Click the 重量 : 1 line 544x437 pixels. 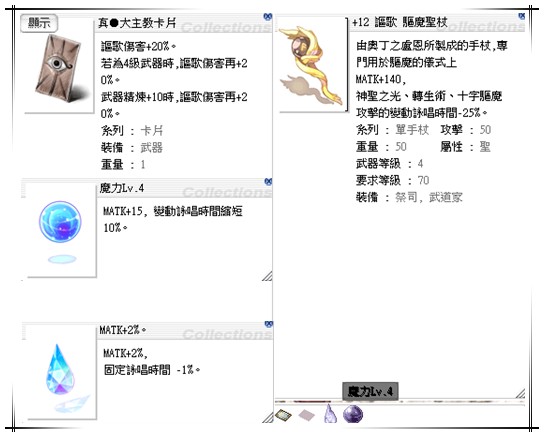coord(123,164)
